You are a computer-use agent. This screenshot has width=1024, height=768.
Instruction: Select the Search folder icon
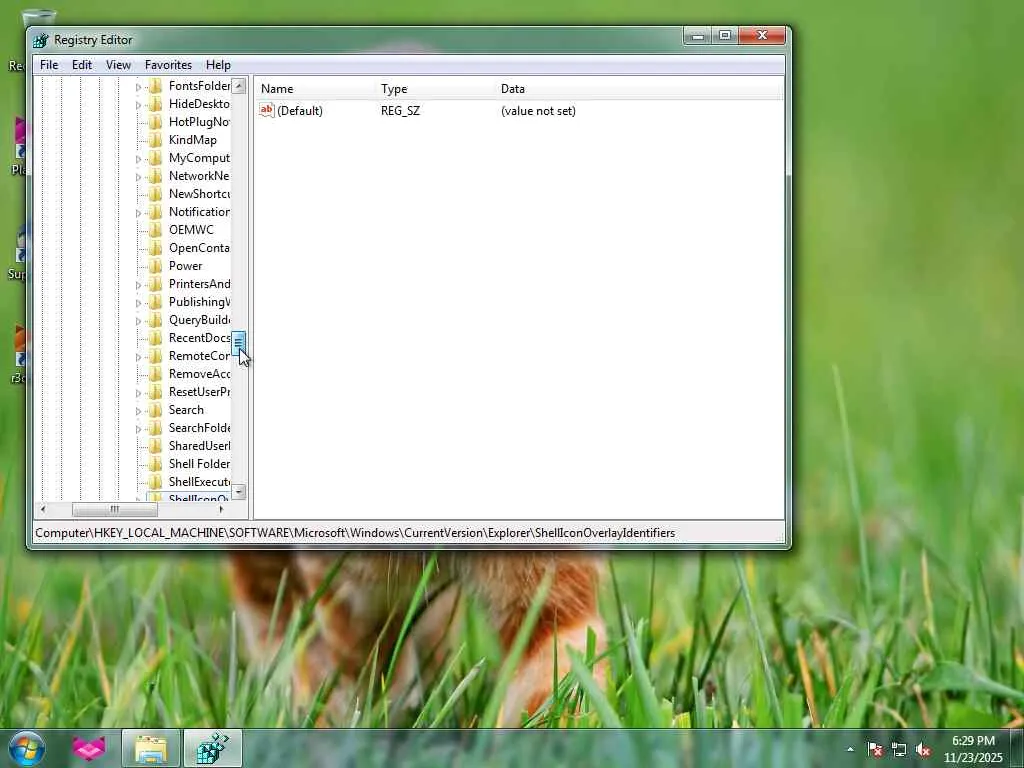(155, 409)
